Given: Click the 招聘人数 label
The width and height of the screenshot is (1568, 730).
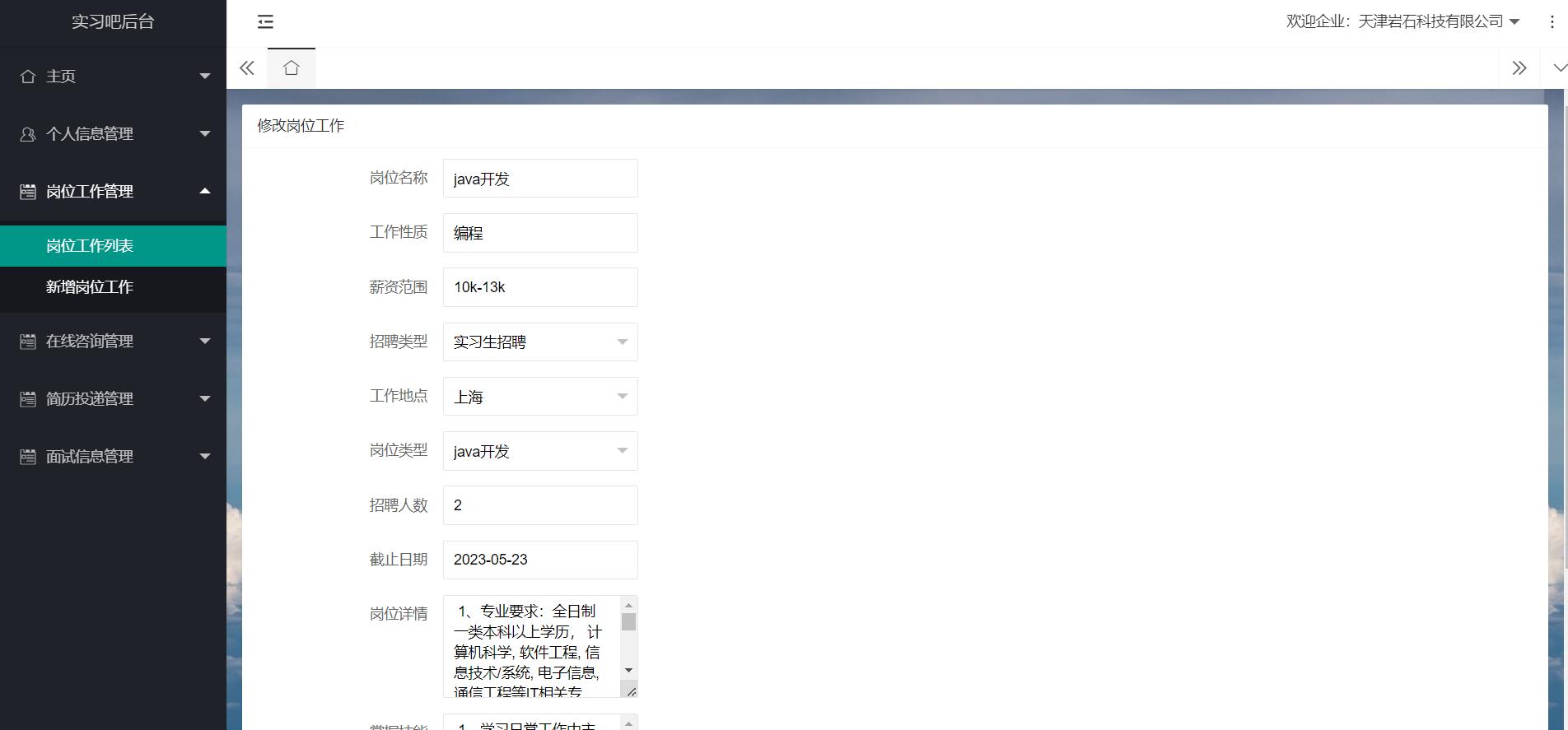Looking at the screenshot, I should [399, 505].
